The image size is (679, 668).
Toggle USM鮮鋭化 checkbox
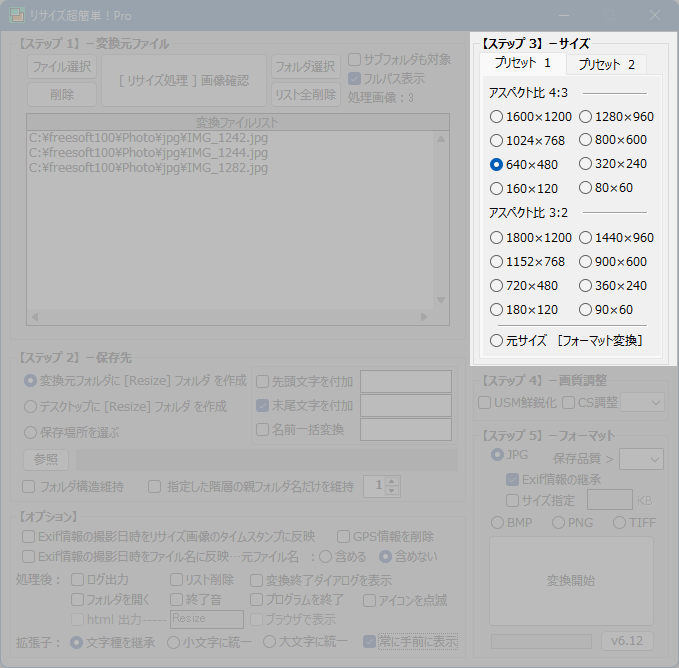[x=486, y=402]
